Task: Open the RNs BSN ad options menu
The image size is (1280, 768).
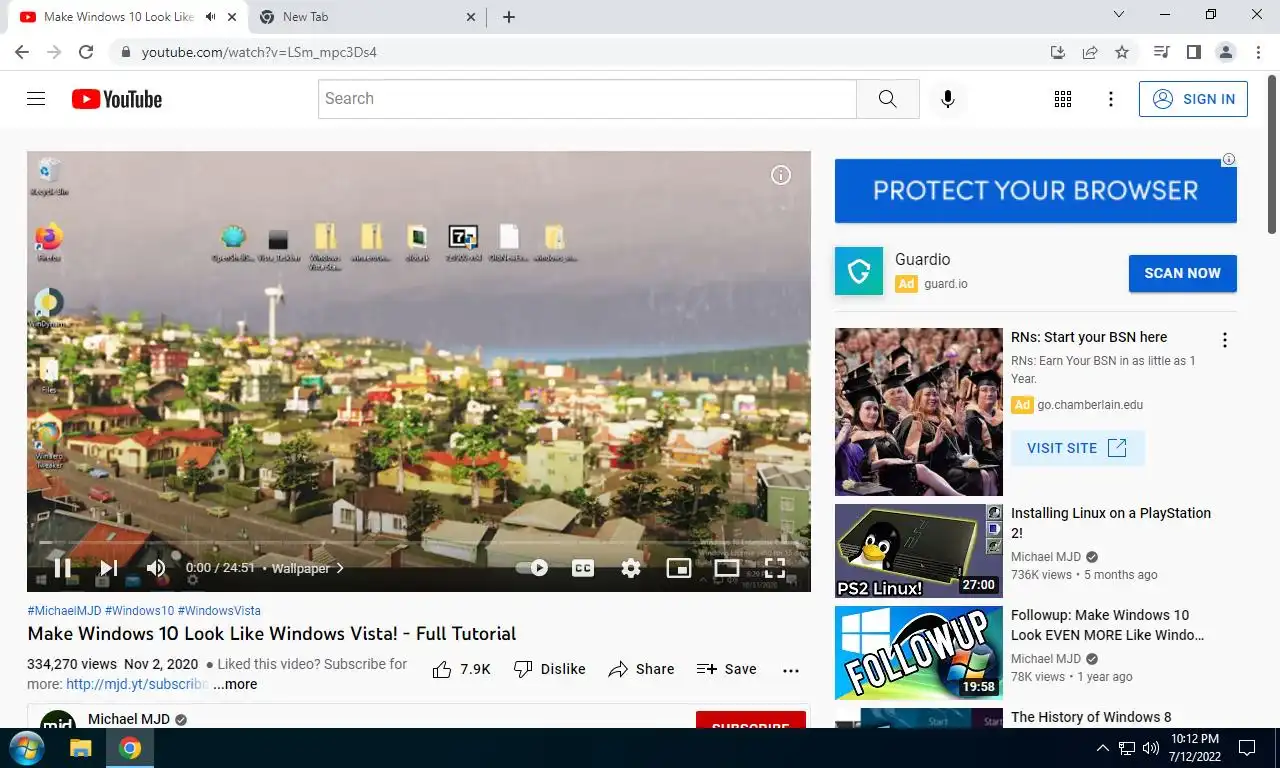Action: click(1224, 340)
